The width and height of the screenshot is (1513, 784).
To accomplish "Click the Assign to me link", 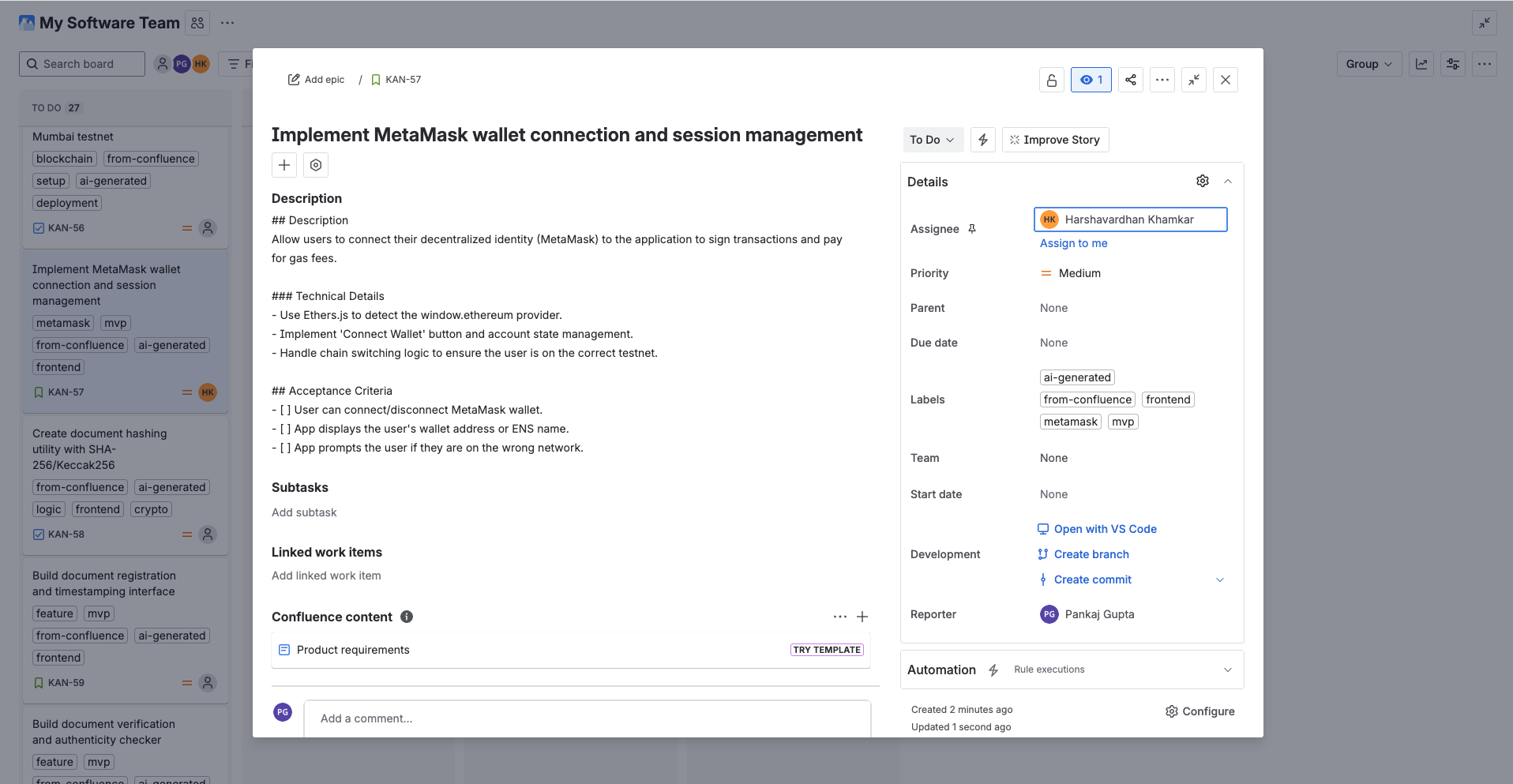I will 1074,243.
